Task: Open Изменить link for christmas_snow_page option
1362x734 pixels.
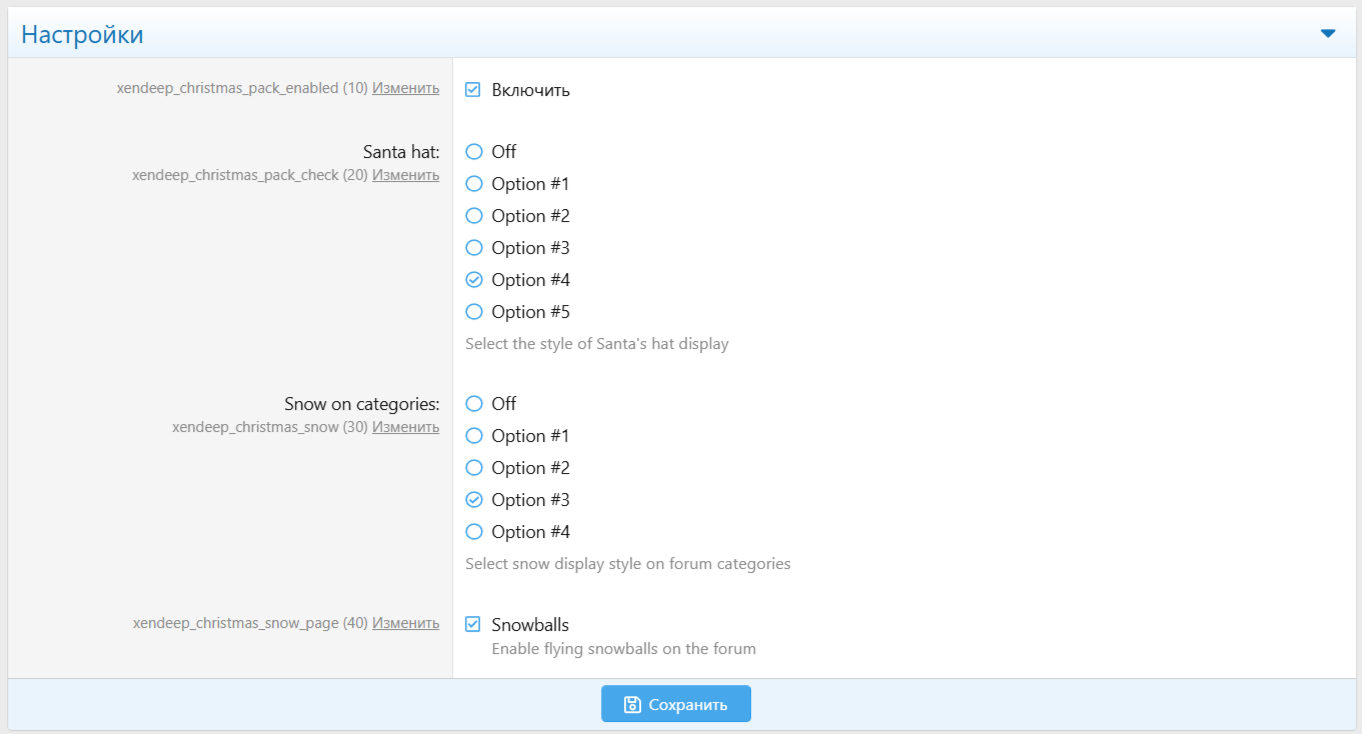Action: click(405, 623)
